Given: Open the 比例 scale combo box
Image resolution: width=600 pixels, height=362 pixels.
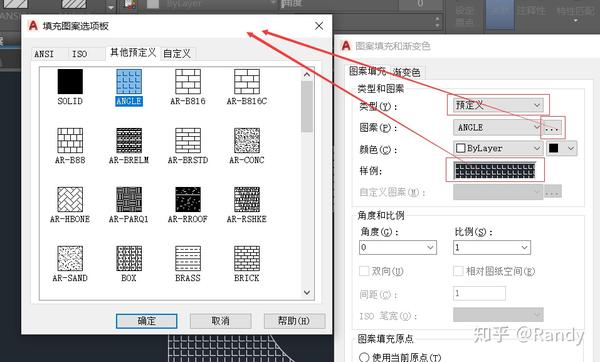Looking at the screenshot, I should click(x=492, y=248).
